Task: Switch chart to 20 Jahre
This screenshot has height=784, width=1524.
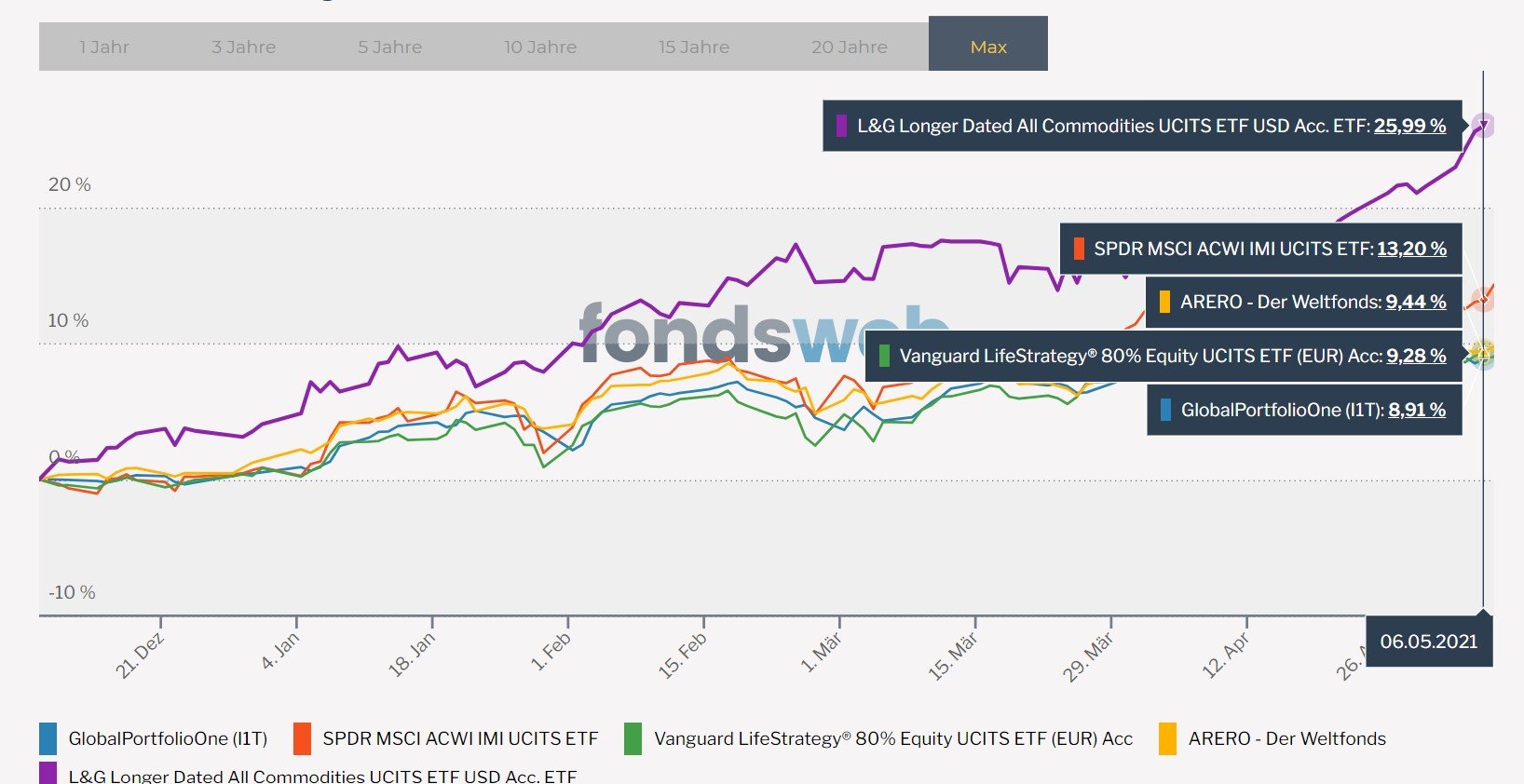Action: point(850,47)
